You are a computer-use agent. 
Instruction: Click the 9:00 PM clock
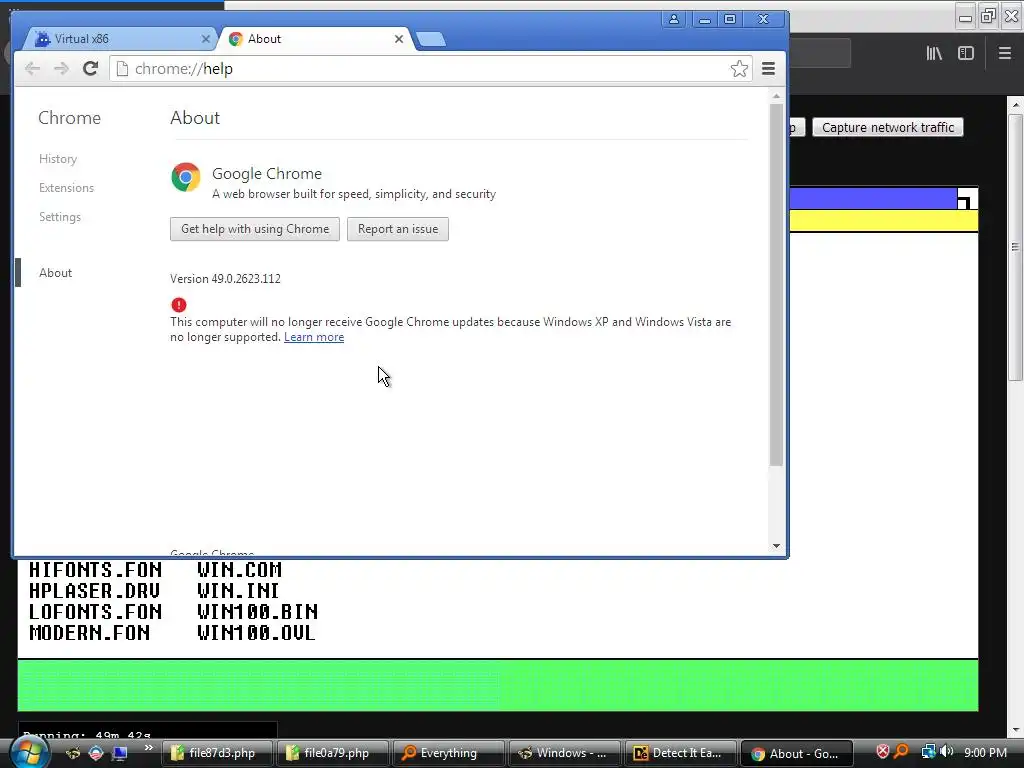tap(985, 752)
